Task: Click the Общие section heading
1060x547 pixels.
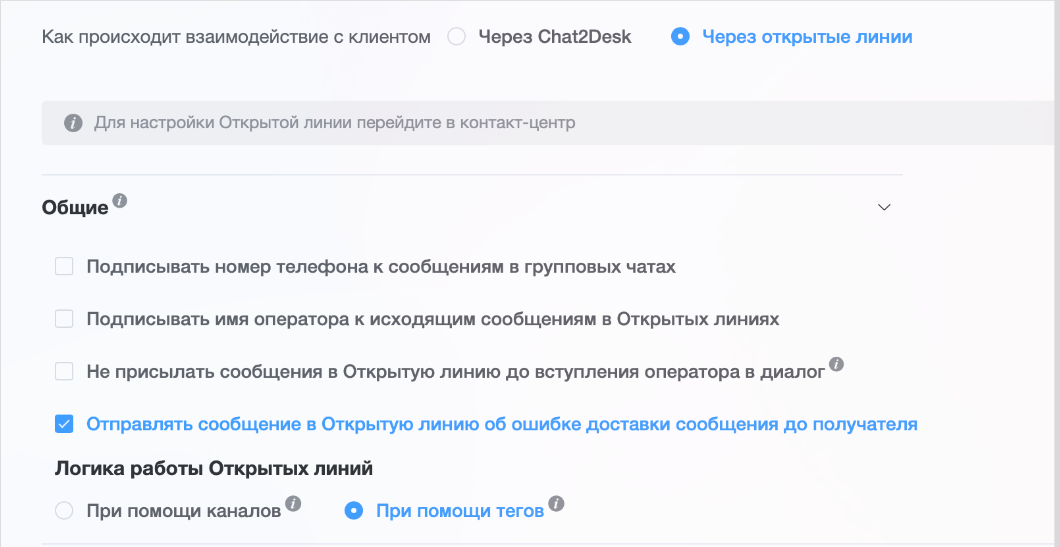Action: pos(75,207)
